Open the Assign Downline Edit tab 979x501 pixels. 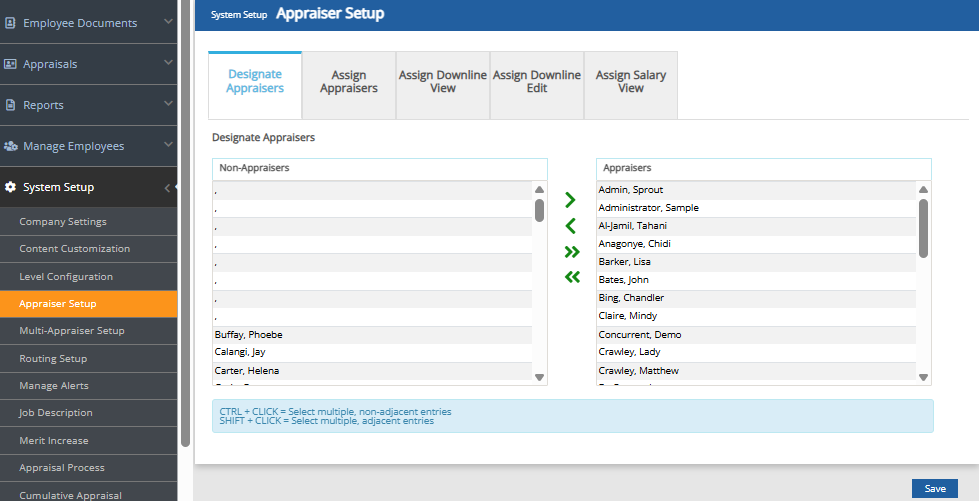click(x=536, y=82)
